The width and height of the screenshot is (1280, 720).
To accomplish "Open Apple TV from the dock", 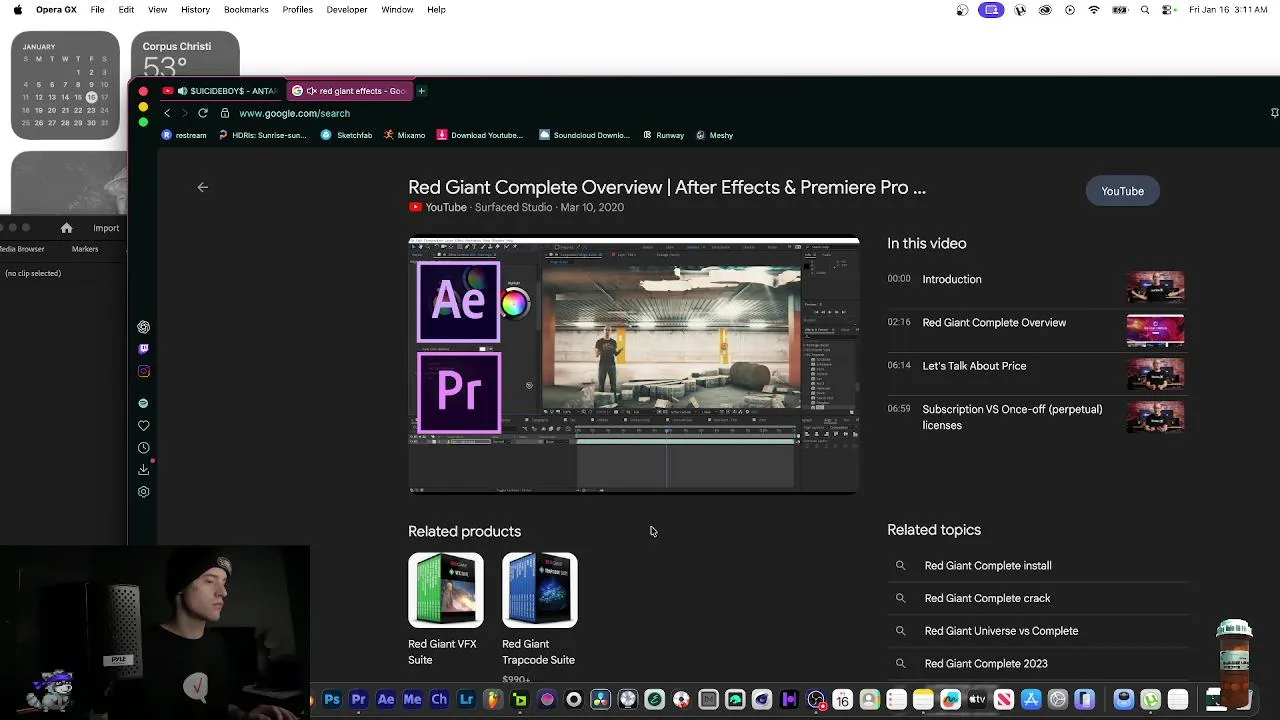I will pyautogui.click(x=977, y=700).
